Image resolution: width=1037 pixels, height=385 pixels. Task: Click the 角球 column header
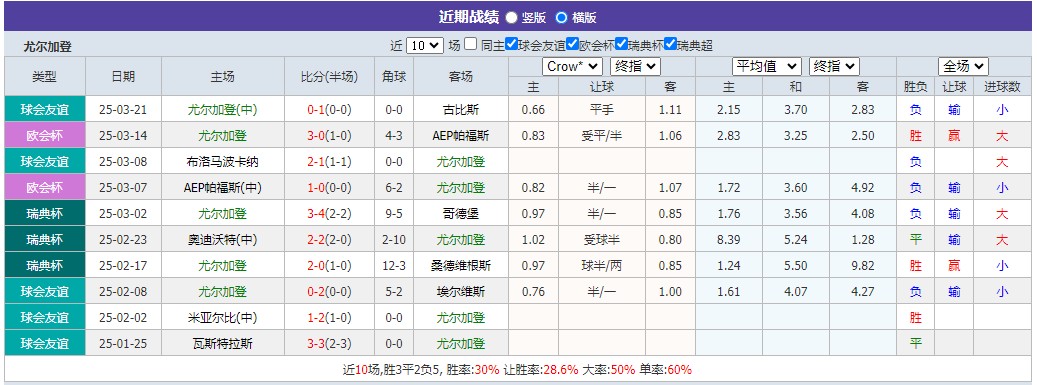tap(394, 76)
